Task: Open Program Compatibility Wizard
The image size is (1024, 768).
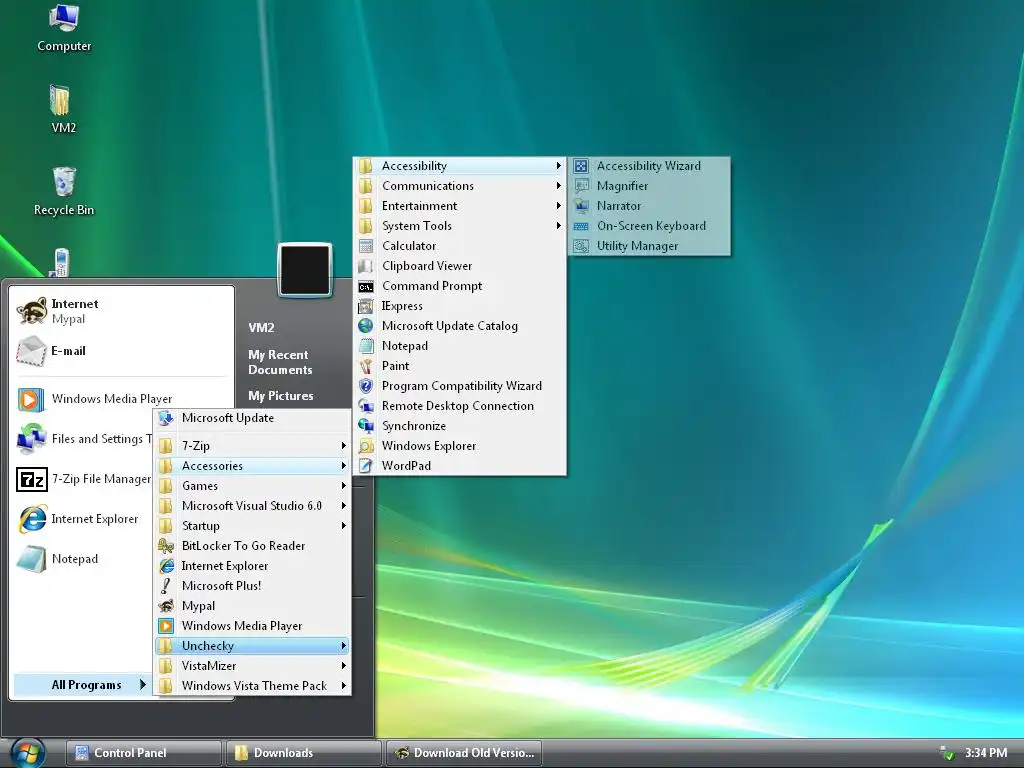Action: 460,386
